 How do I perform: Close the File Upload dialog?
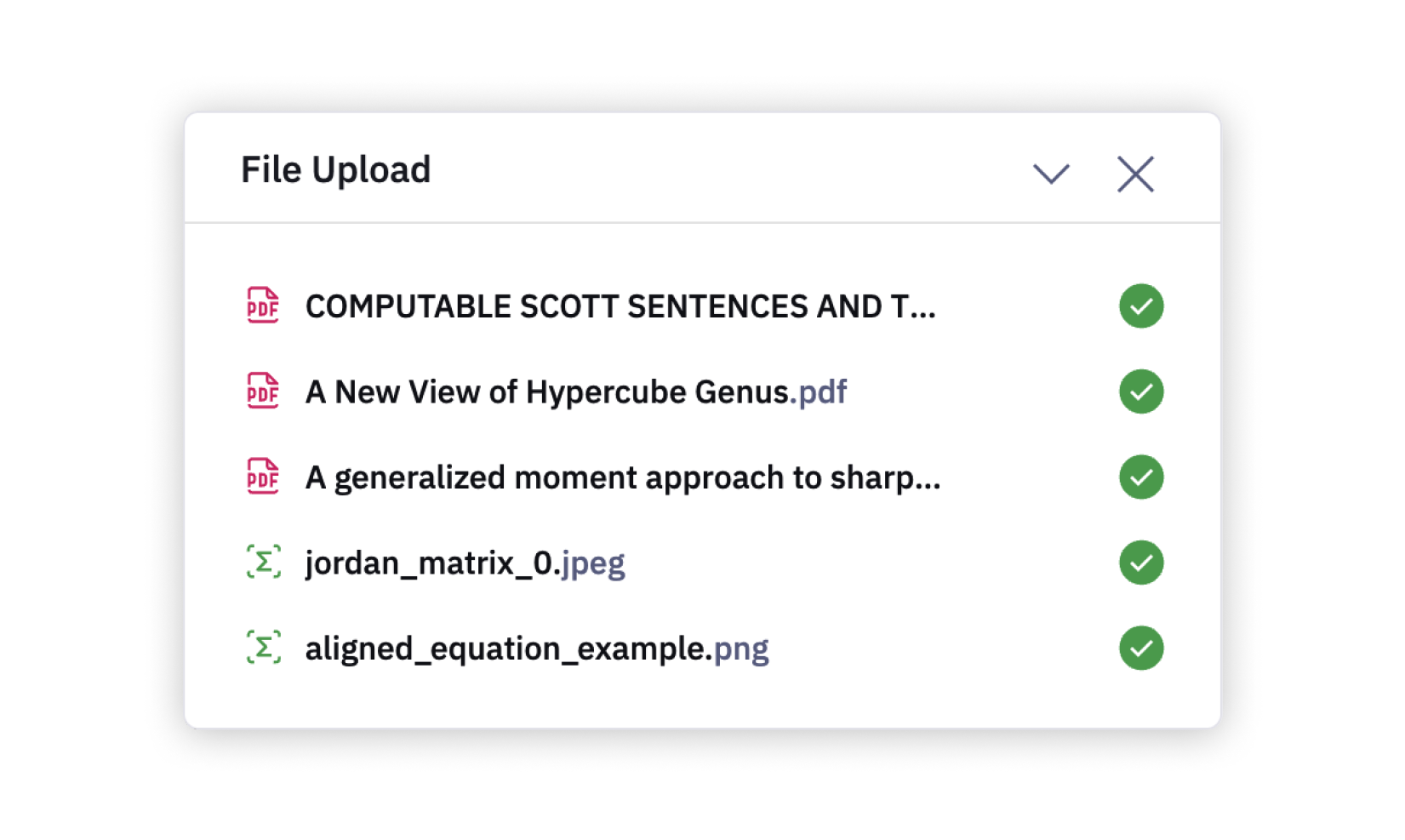(x=1135, y=174)
